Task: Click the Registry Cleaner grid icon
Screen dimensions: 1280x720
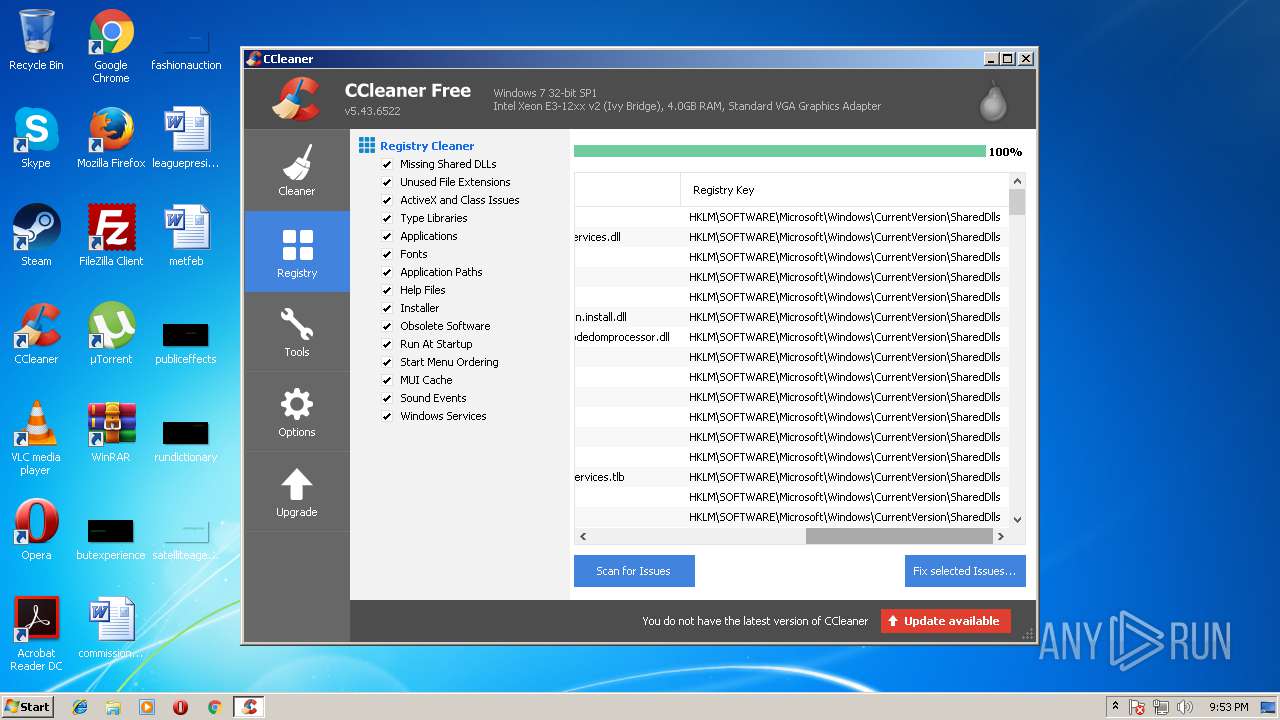Action: (x=367, y=146)
